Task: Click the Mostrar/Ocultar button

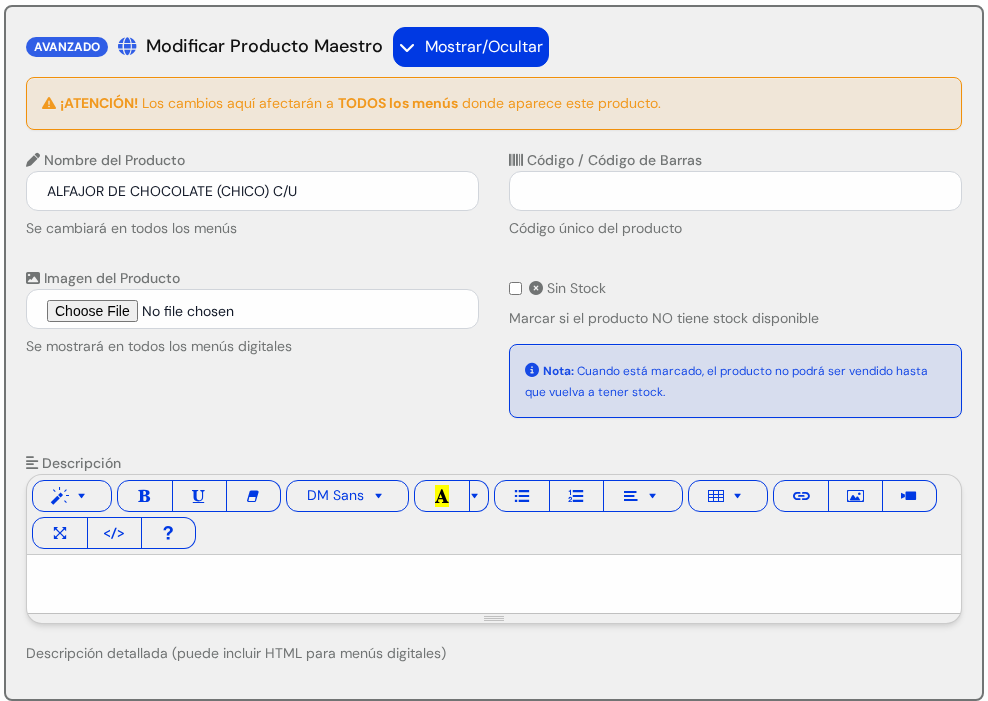Action: click(471, 47)
